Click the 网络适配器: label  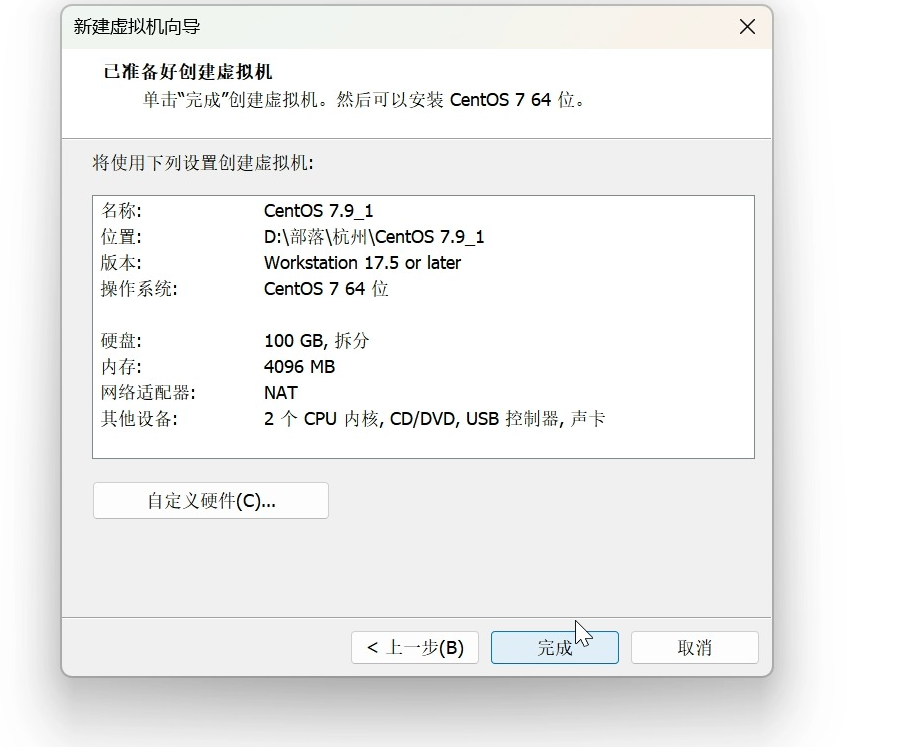tap(148, 393)
